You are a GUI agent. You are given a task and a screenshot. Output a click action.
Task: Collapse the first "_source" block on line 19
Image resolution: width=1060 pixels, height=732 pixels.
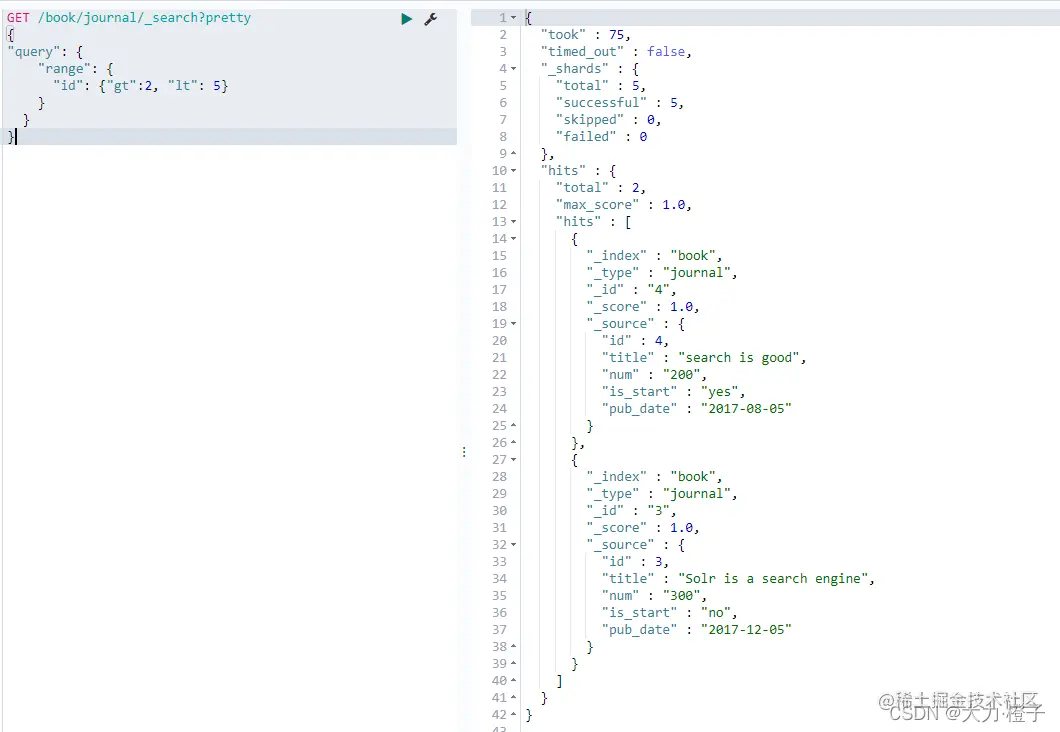pyautogui.click(x=514, y=324)
